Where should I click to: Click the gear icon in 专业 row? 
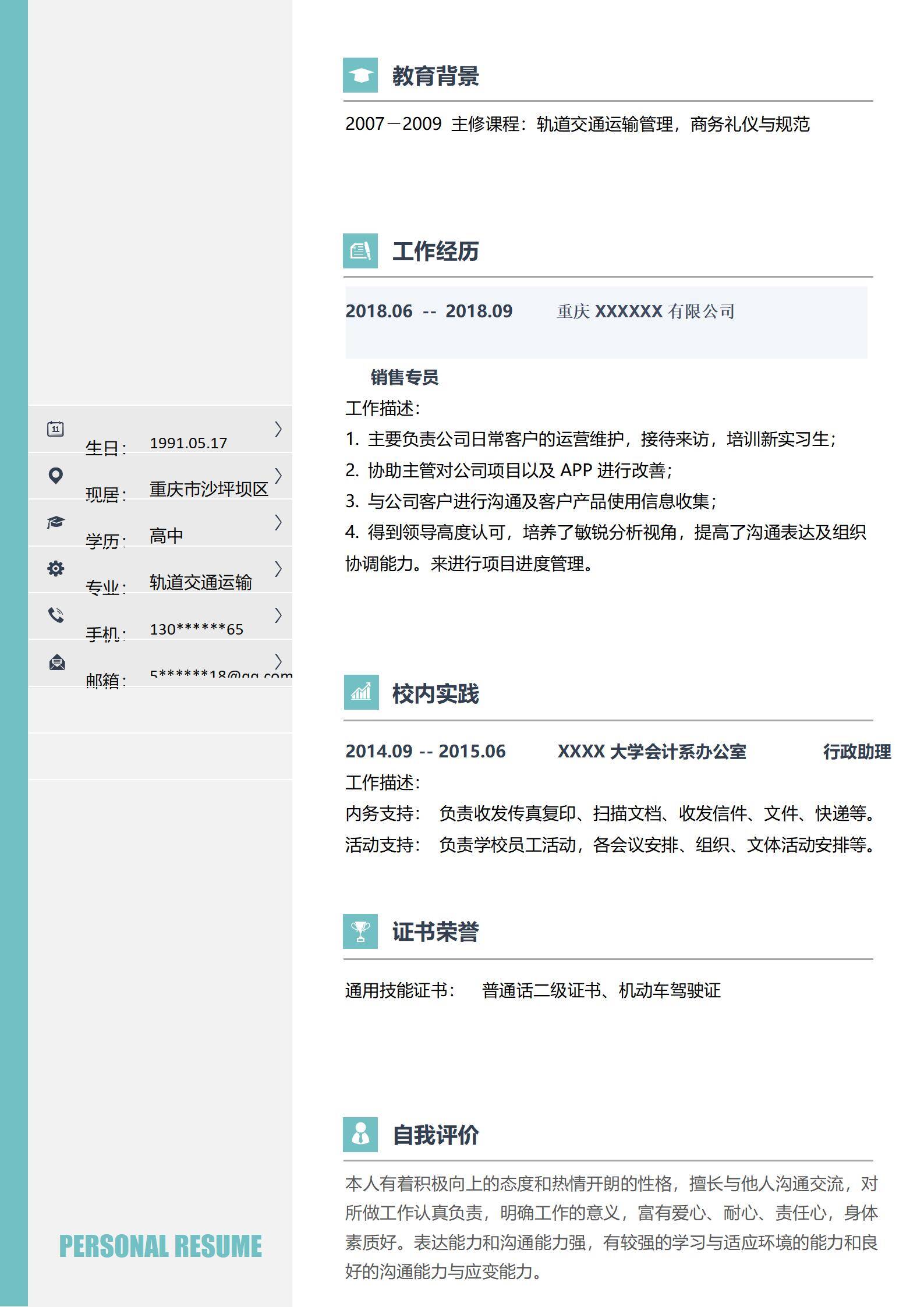point(55,568)
